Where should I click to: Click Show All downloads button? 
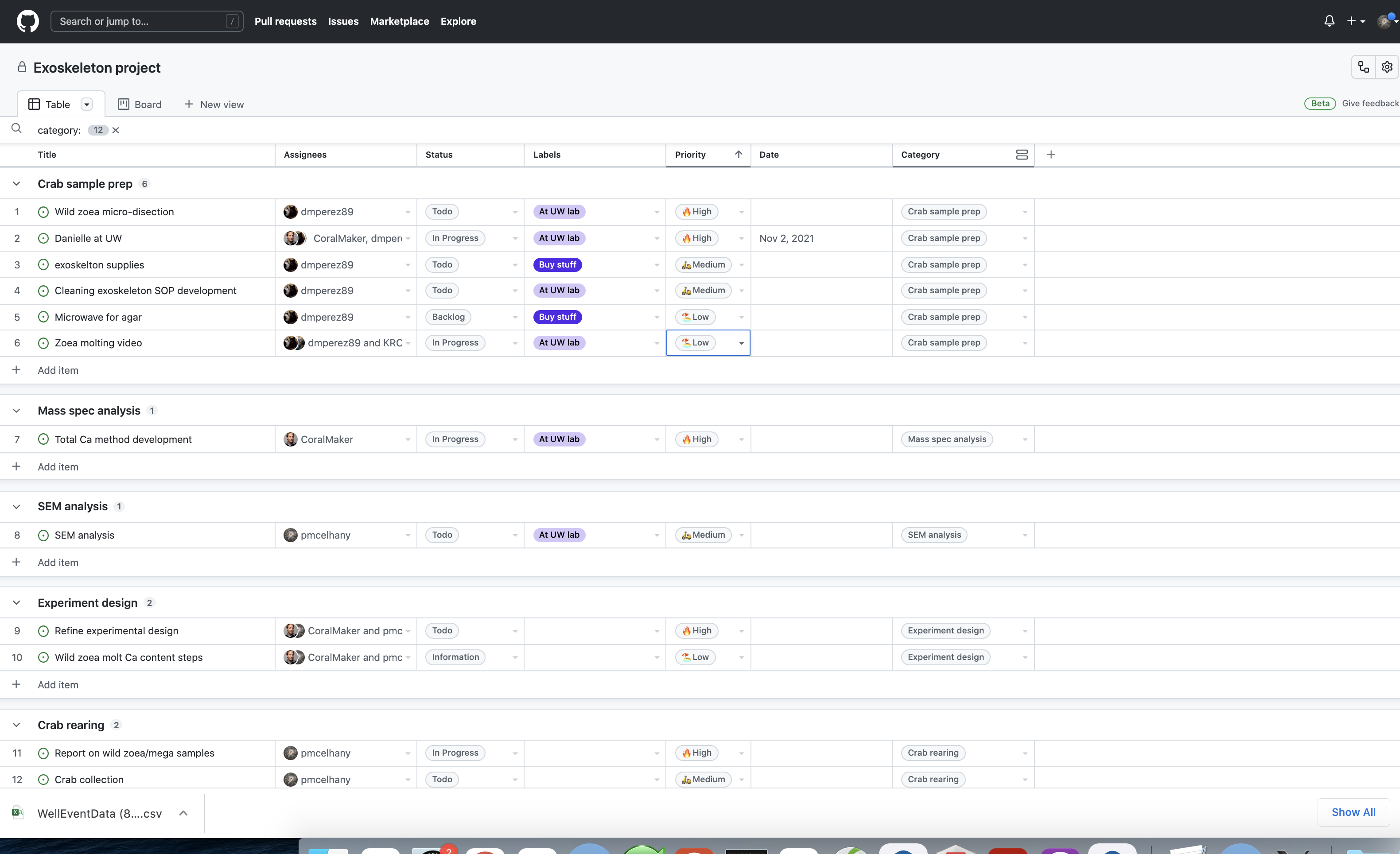(1353, 812)
